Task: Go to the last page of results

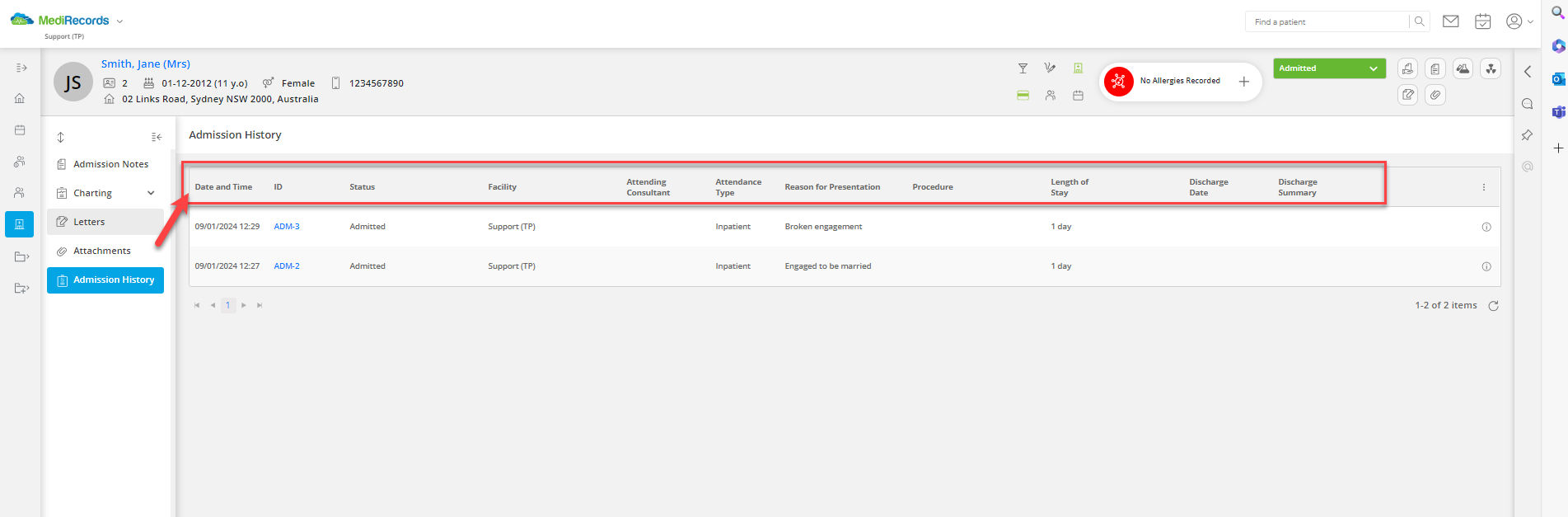Action: coord(260,305)
